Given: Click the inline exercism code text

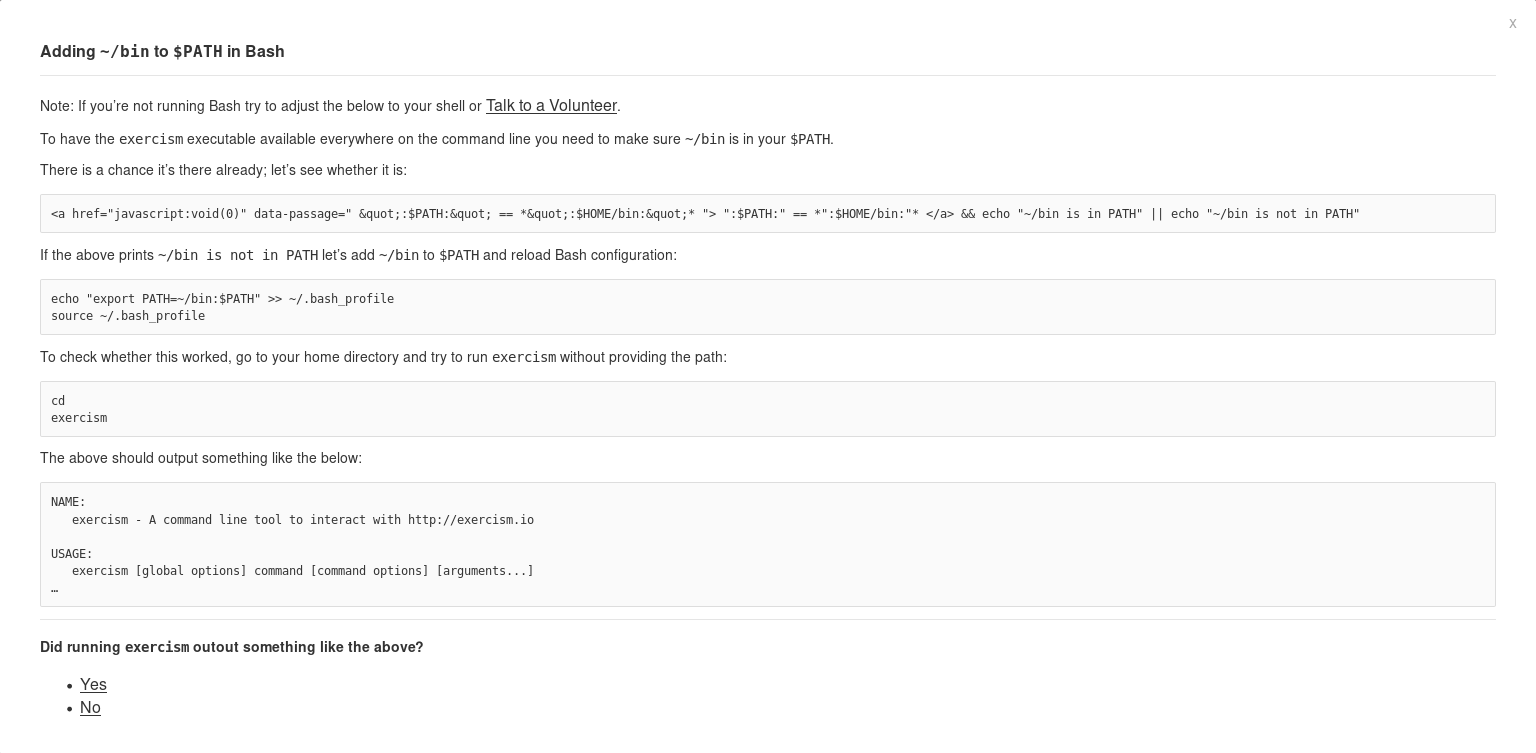Looking at the screenshot, I should pos(151,139).
